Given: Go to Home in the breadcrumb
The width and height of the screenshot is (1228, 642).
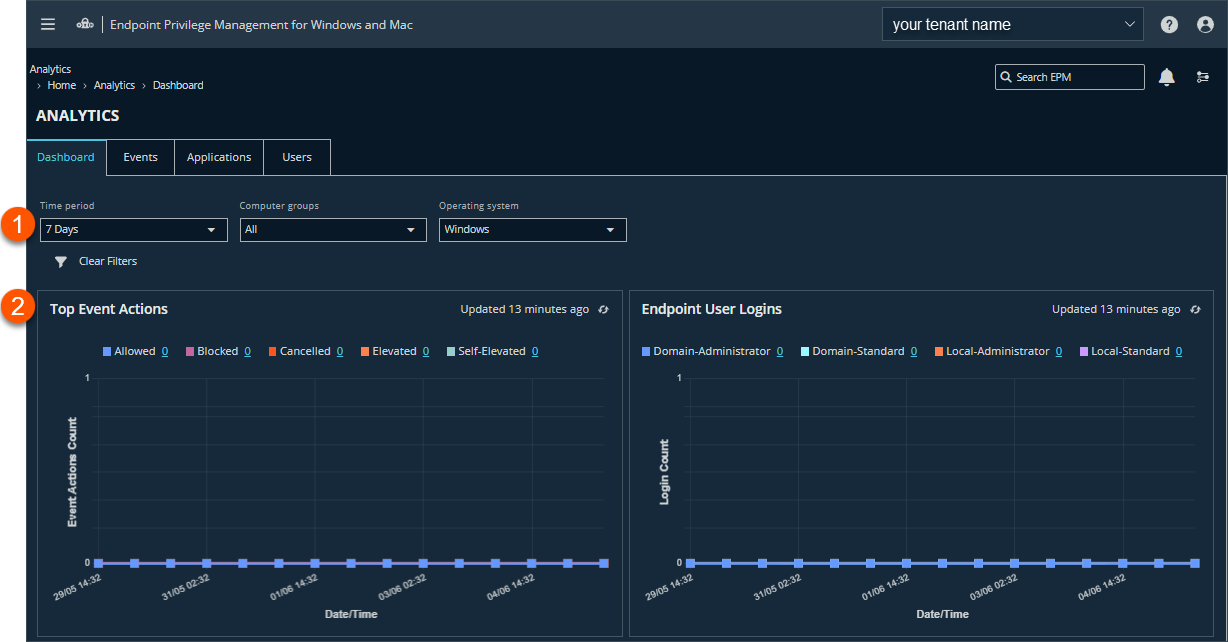Looking at the screenshot, I should click(x=61, y=85).
